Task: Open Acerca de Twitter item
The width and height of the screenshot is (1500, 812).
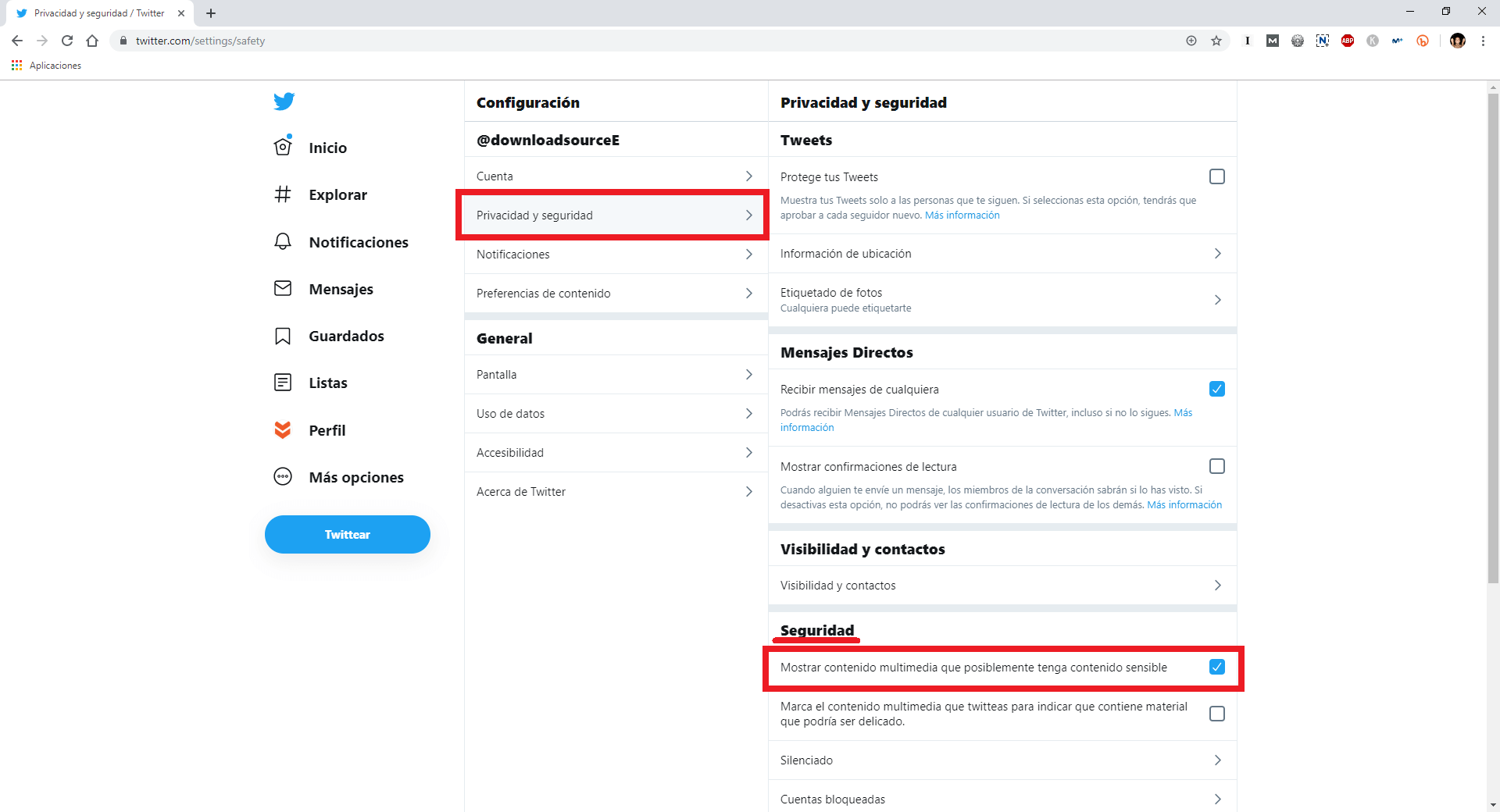Action: coord(616,492)
